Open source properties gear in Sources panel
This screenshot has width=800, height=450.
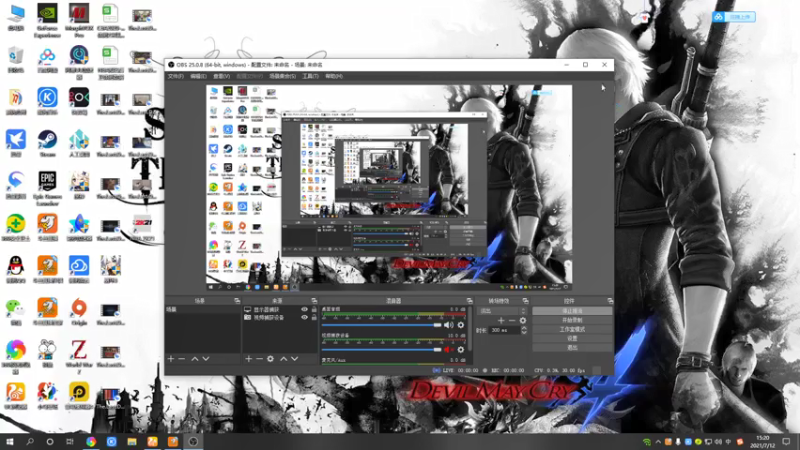270,359
